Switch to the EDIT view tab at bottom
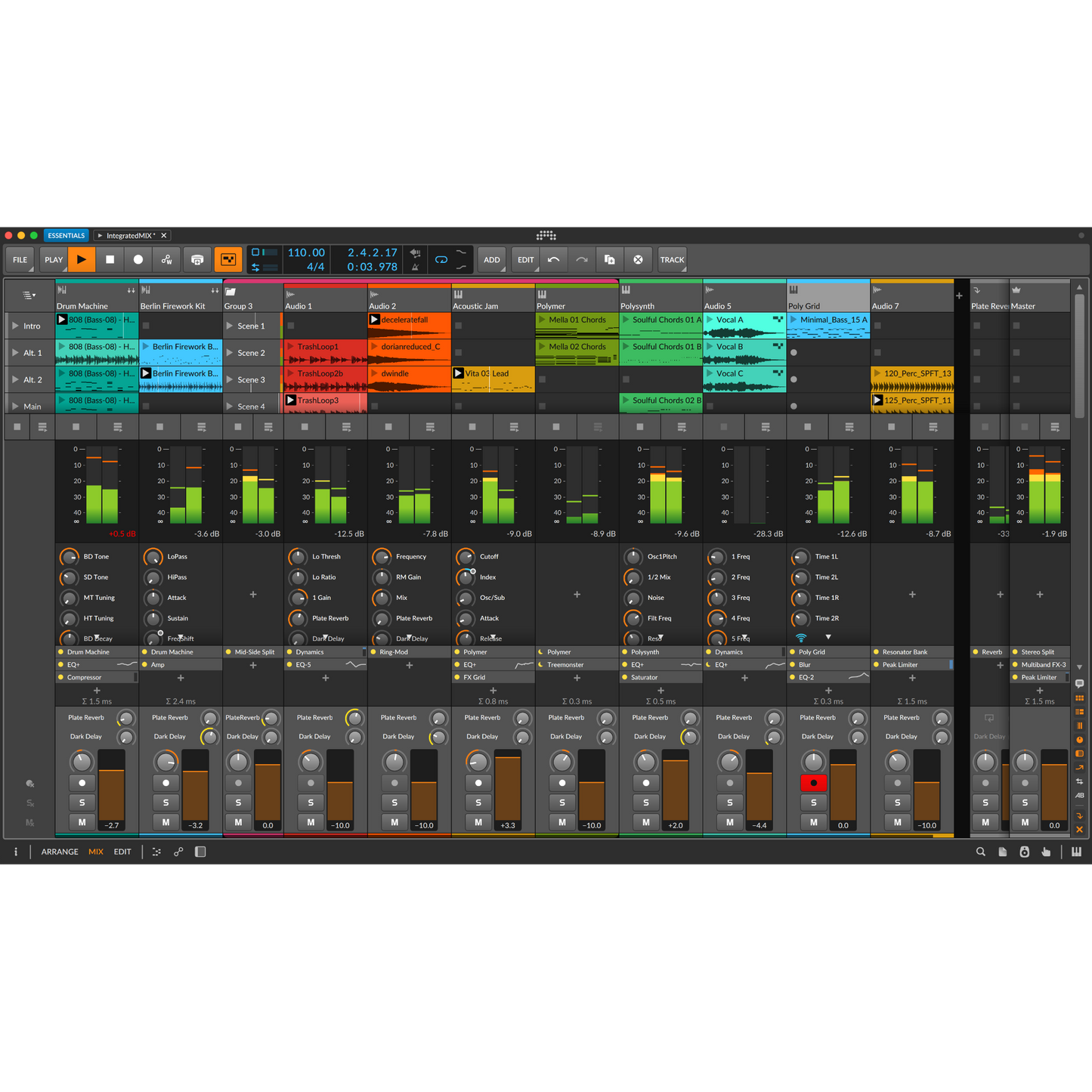Image resolution: width=1092 pixels, height=1092 pixels. pos(122,852)
